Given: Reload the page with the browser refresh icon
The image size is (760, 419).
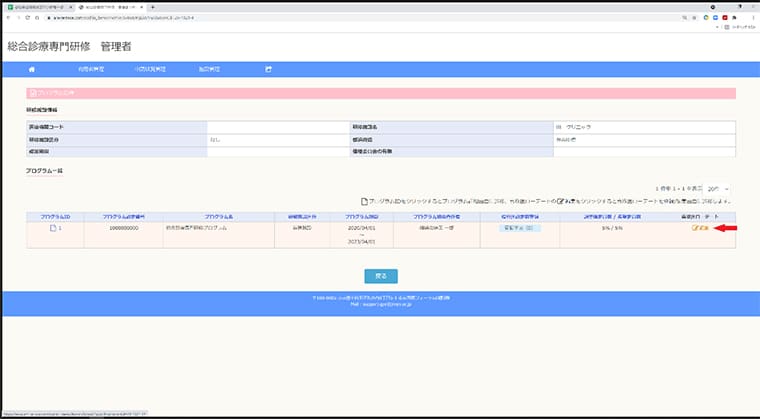Looking at the screenshot, I should click(x=28, y=17).
